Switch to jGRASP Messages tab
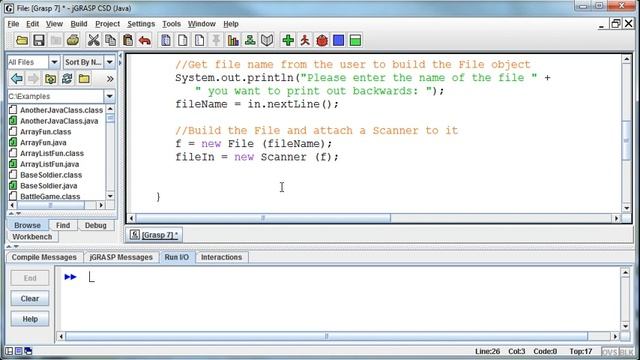 click(121, 257)
